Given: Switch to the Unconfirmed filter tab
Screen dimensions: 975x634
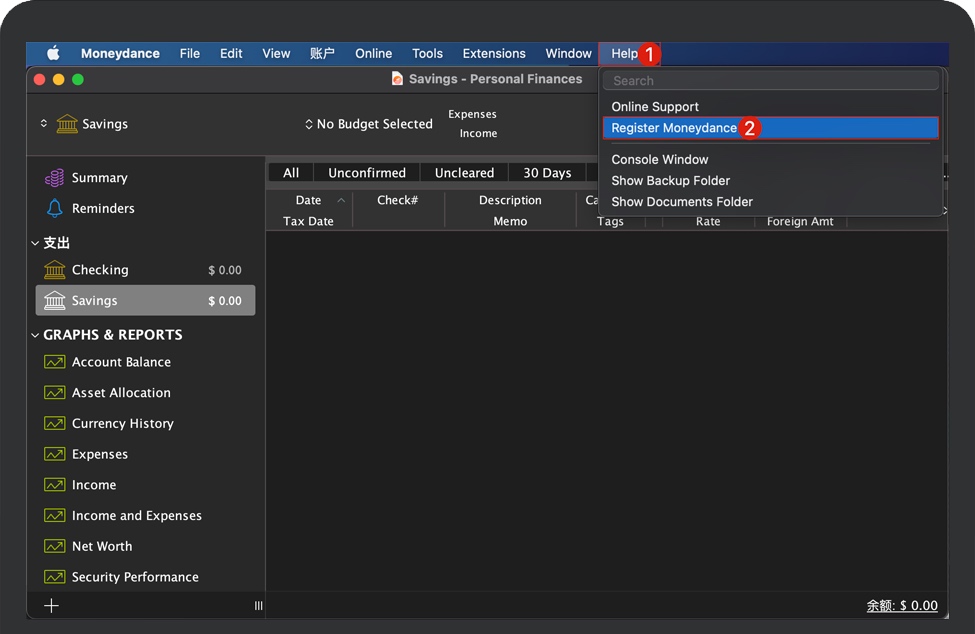Looking at the screenshot, I should point(367,173).
